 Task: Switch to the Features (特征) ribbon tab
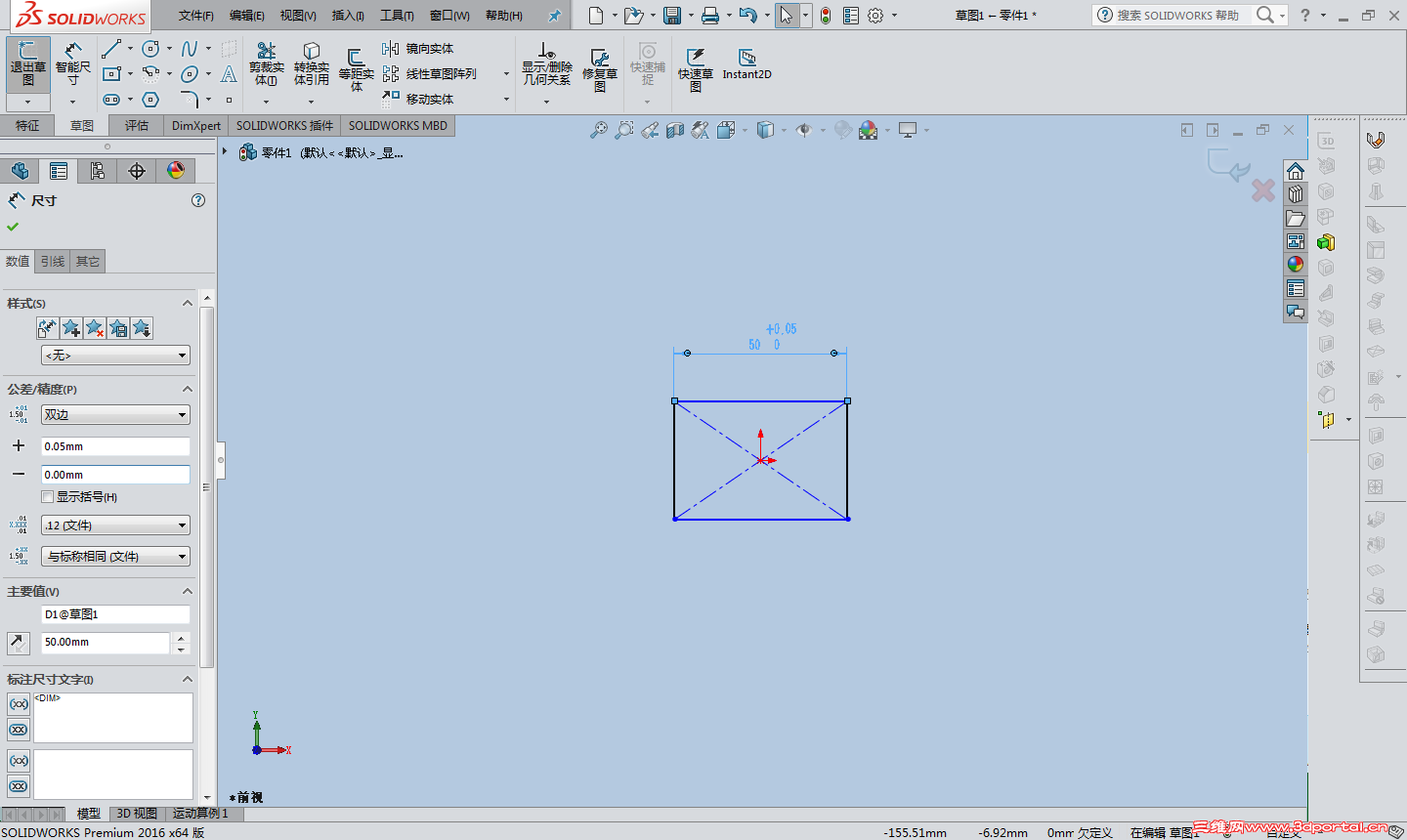tap(27, 126)
